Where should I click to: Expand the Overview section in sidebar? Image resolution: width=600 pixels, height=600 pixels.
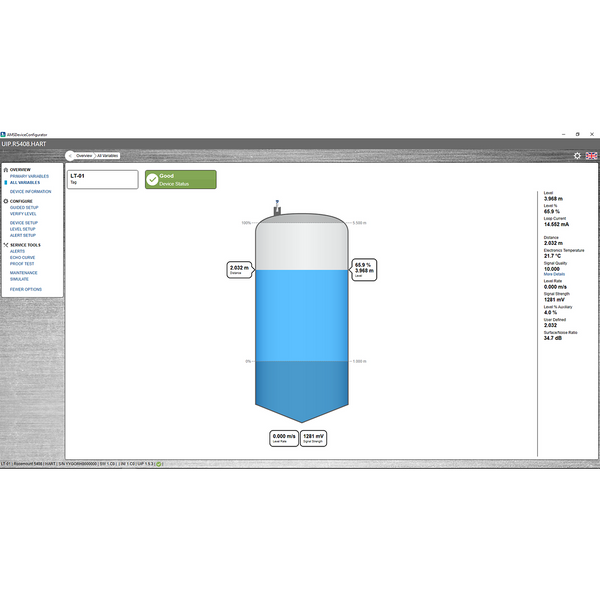[x=20, y=170]
